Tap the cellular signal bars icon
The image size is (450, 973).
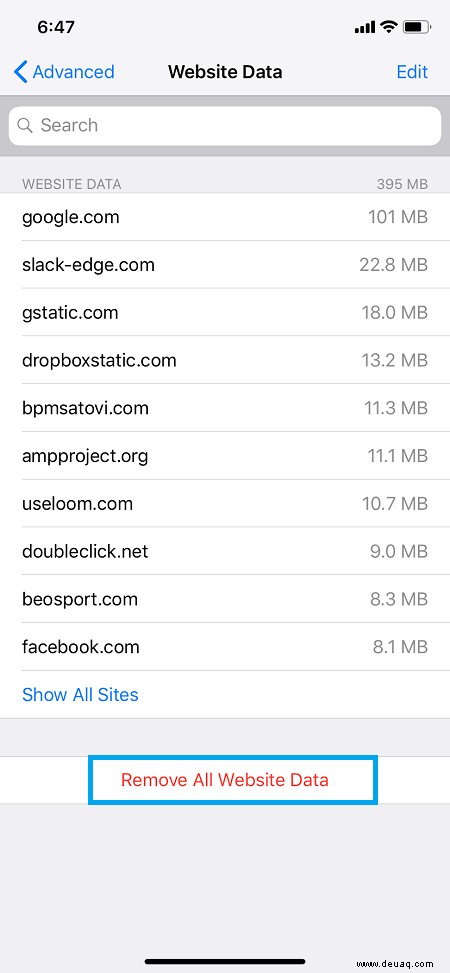pos(365,27)
